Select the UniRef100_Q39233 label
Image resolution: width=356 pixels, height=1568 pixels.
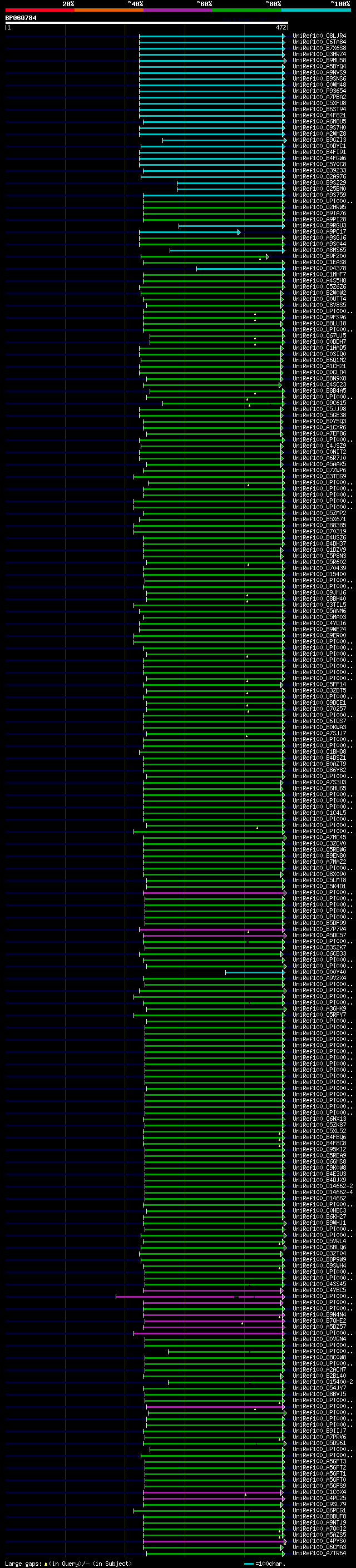[319, 171]
